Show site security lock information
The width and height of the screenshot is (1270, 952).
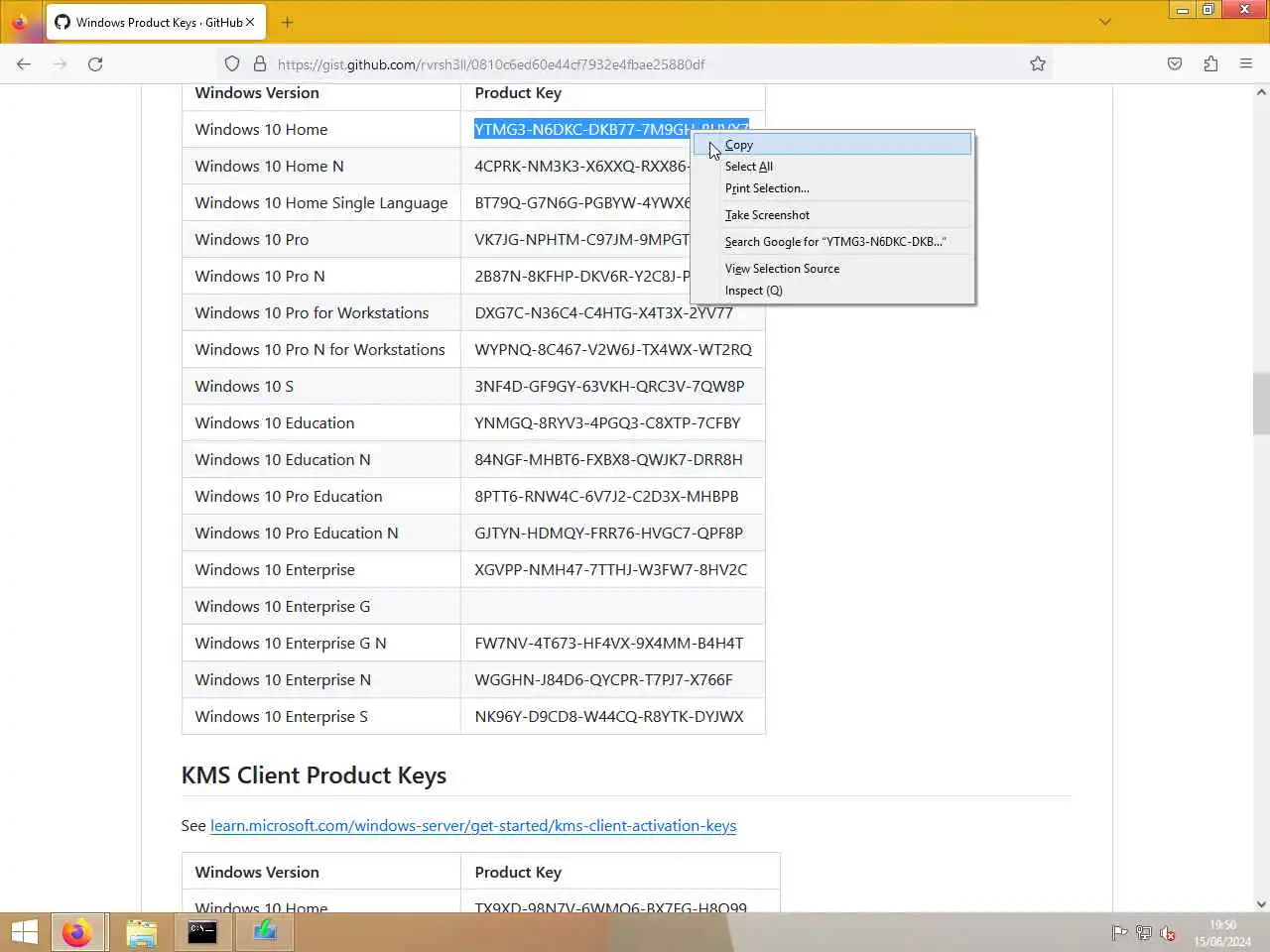point(260,63)
